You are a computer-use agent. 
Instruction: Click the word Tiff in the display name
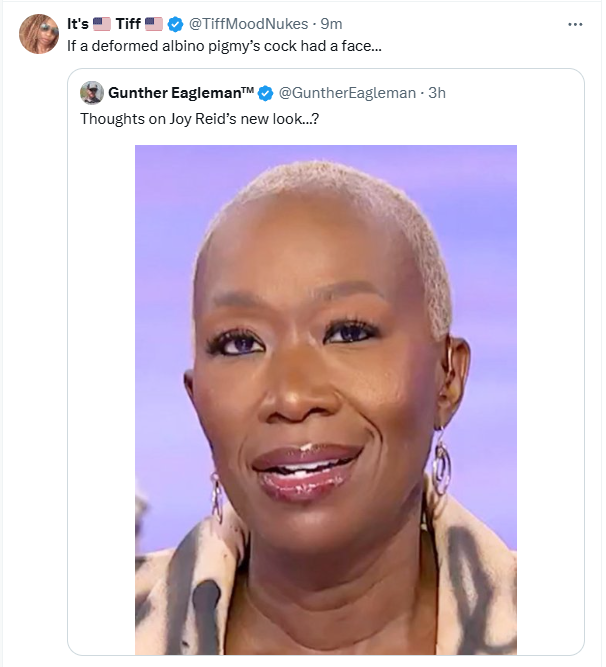[128, 24]
